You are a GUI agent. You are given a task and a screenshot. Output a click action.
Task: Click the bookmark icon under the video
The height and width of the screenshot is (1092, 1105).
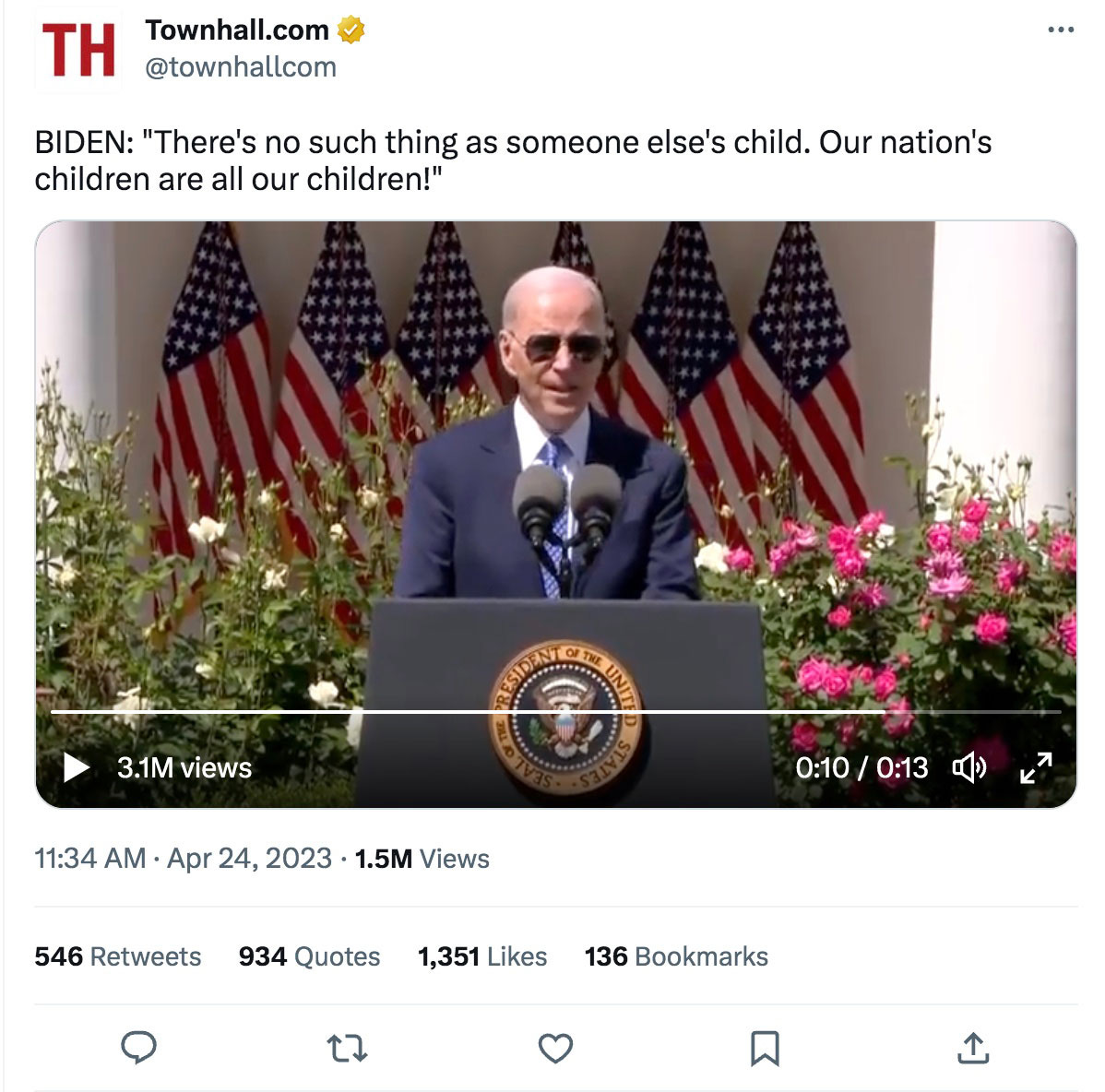pyautogui.click(x=763, y=1048)
